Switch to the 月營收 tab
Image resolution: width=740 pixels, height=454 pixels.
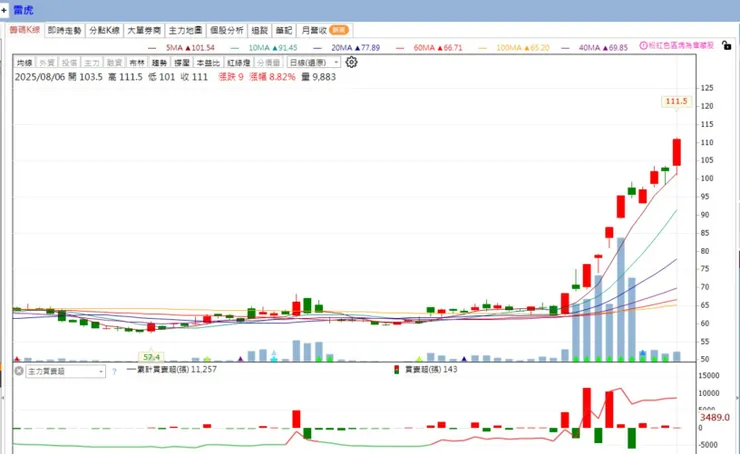pyautogui.click(x=325, y=30)
